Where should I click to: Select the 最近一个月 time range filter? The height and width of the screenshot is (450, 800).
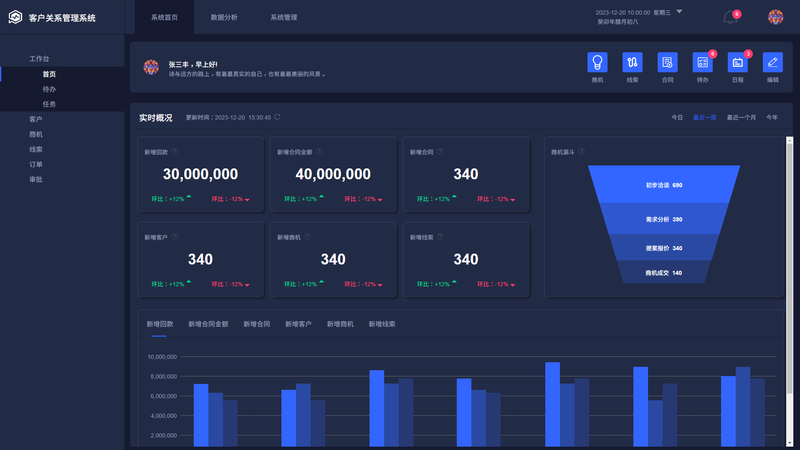tap(741, 118)
